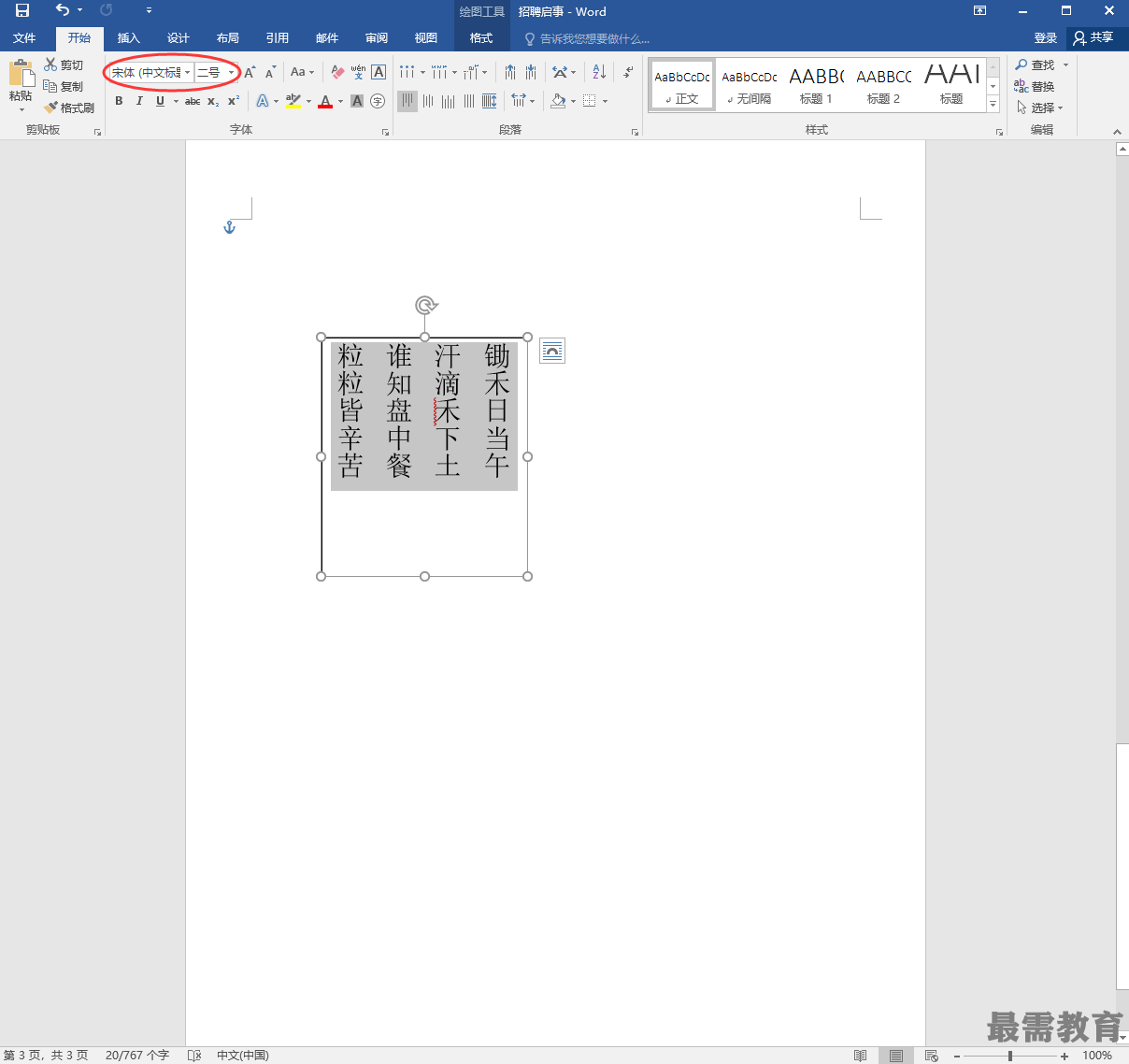This screenshot has width=1129, height=1064.
Task: Open the Change Case (Aa) dropdown
Action: 302,72
